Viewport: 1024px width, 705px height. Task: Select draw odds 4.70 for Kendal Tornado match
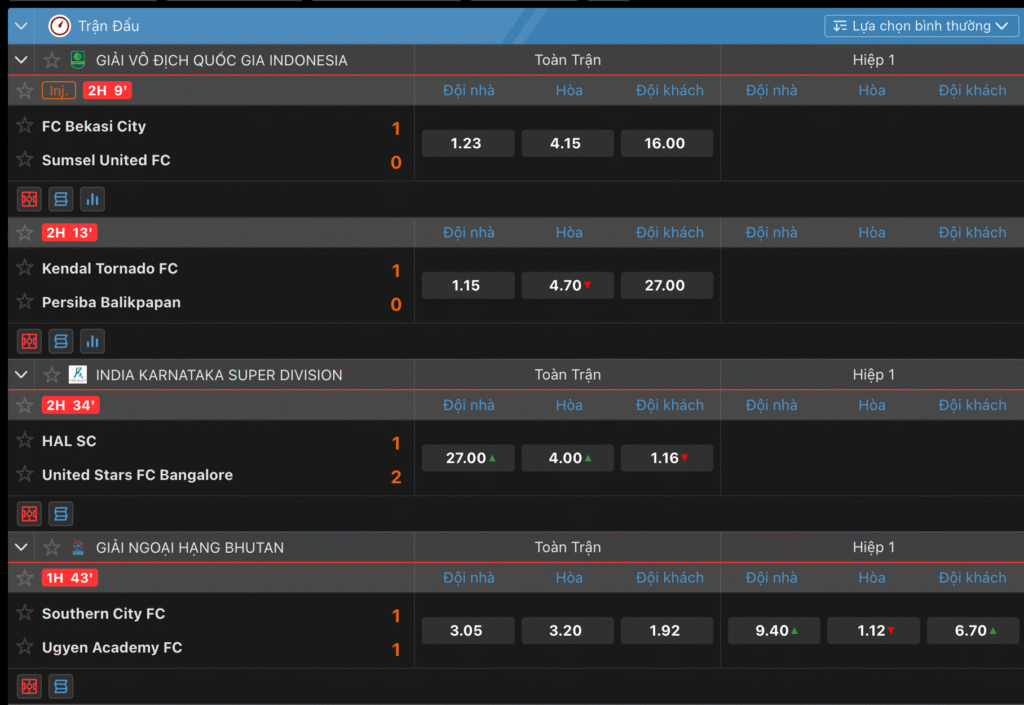point(568,285)
